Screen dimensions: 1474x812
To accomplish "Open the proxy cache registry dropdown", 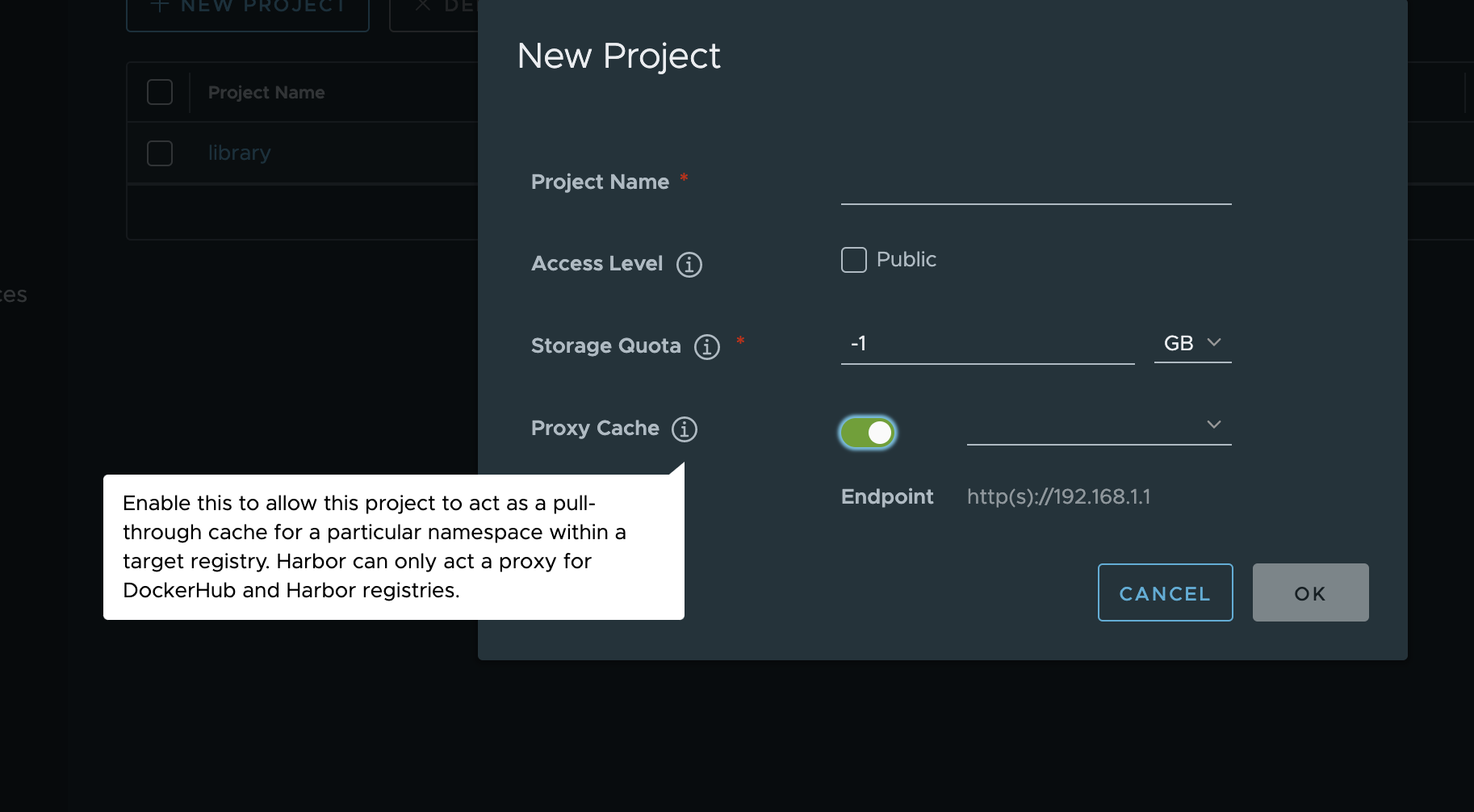I will coord(1099,425).
